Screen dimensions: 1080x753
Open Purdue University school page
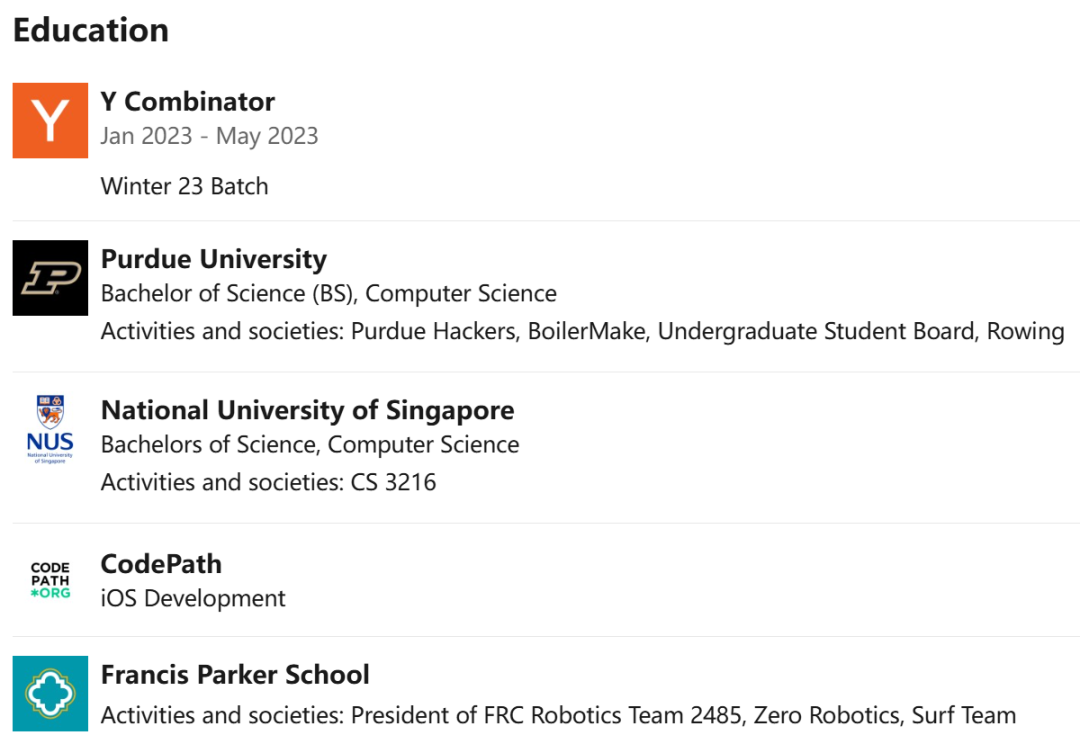pos(214,259)
